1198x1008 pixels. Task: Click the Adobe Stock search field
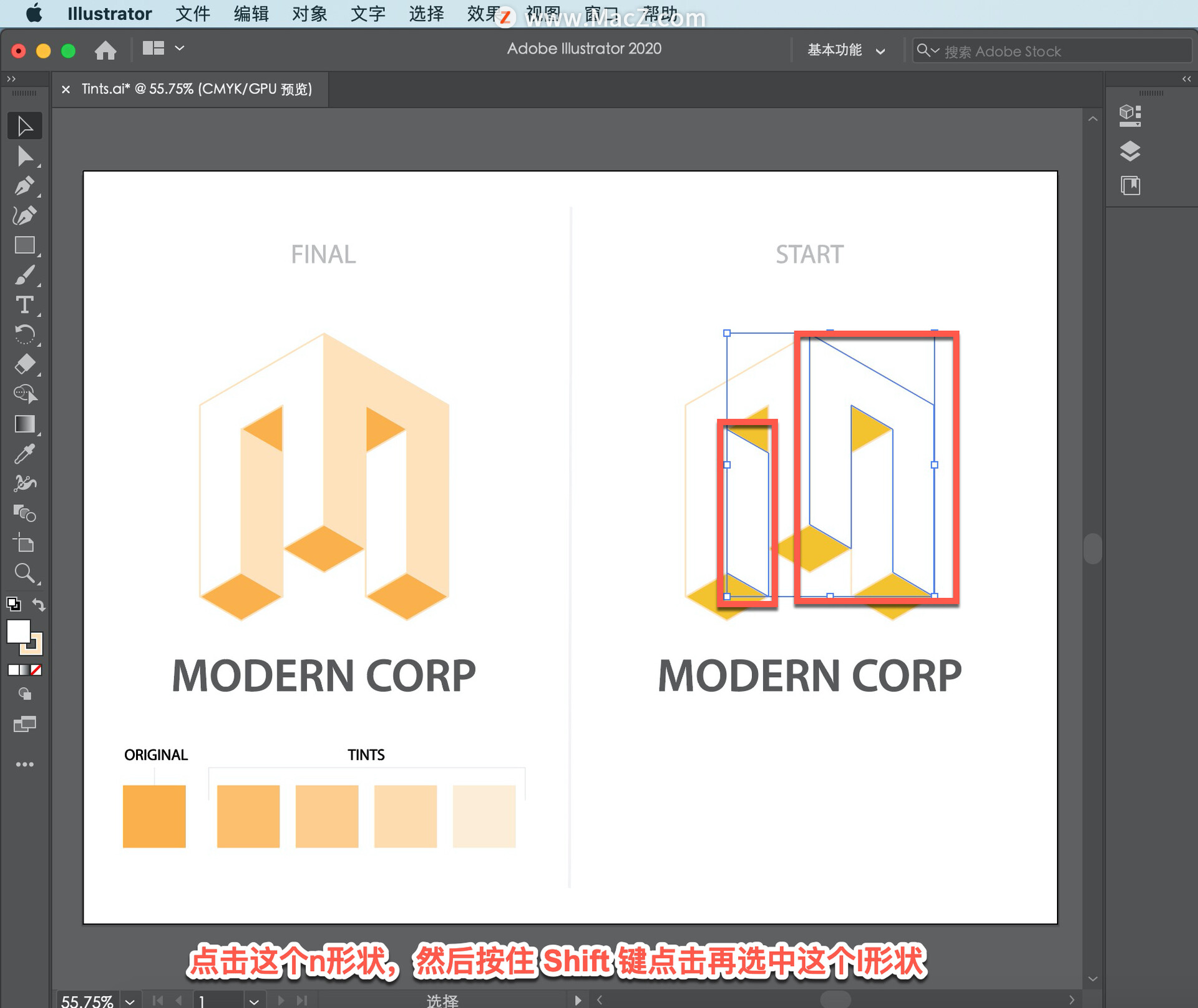pos(1052,51)
